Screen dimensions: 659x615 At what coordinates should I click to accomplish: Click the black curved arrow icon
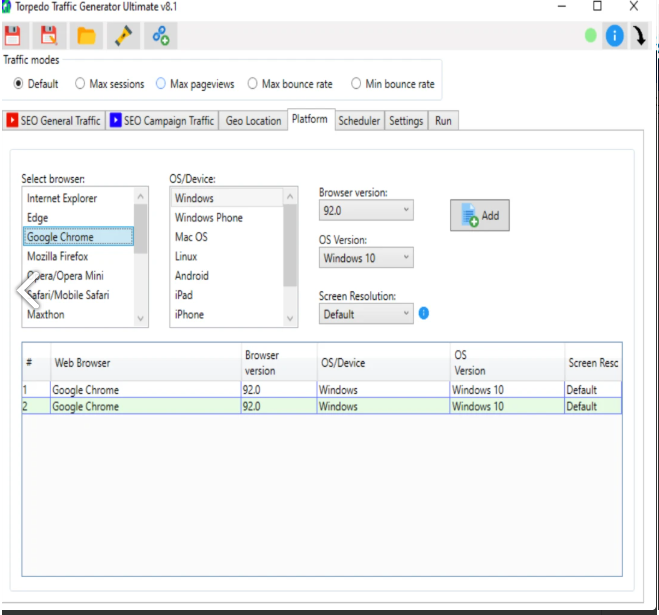click(x=639, y=36)
